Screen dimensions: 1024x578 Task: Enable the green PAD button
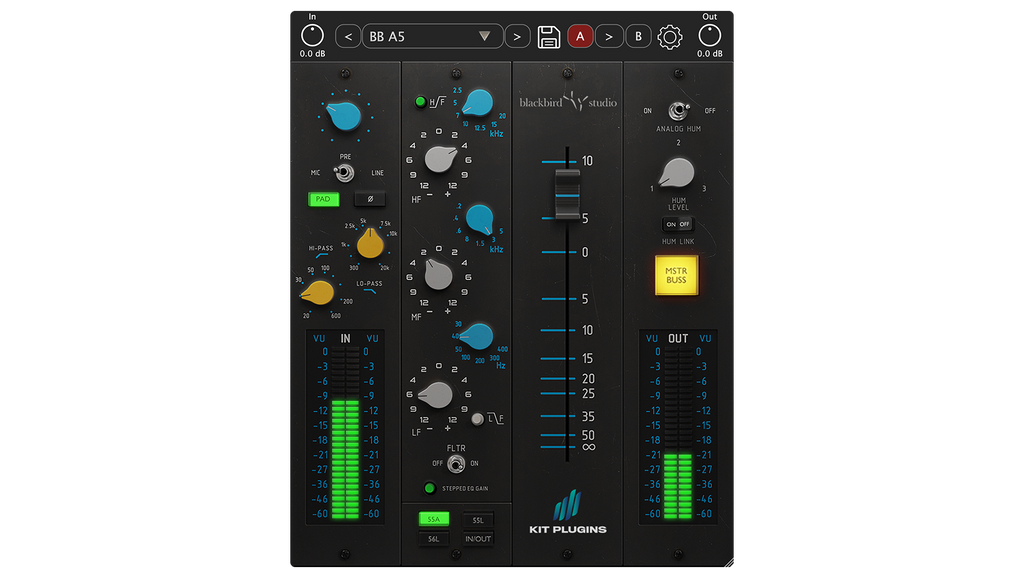pos(323,199)
